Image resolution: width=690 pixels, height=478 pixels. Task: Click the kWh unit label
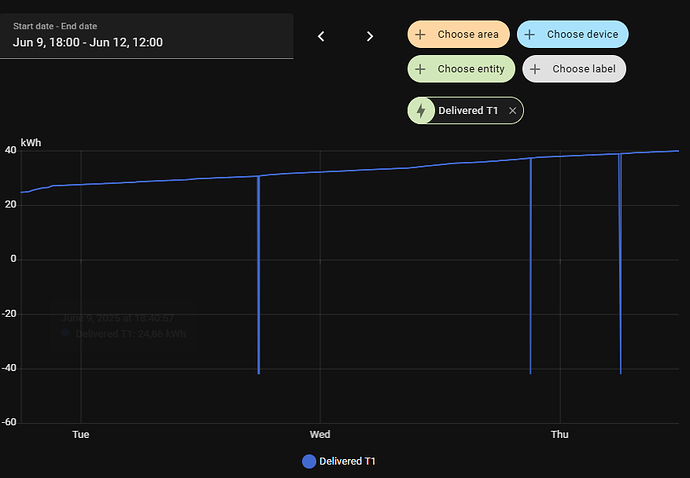pyautogui.click(x=31, y=143)
